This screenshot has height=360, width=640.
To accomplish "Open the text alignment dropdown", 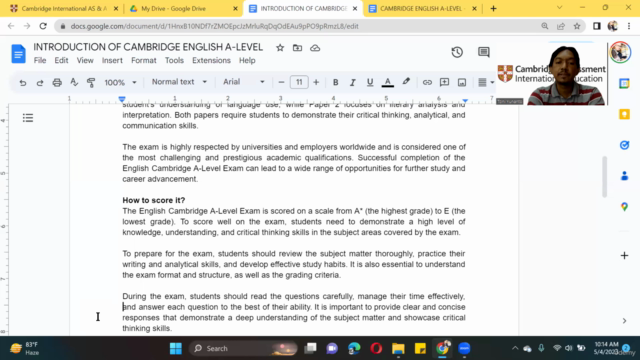I will click(485, 82).
